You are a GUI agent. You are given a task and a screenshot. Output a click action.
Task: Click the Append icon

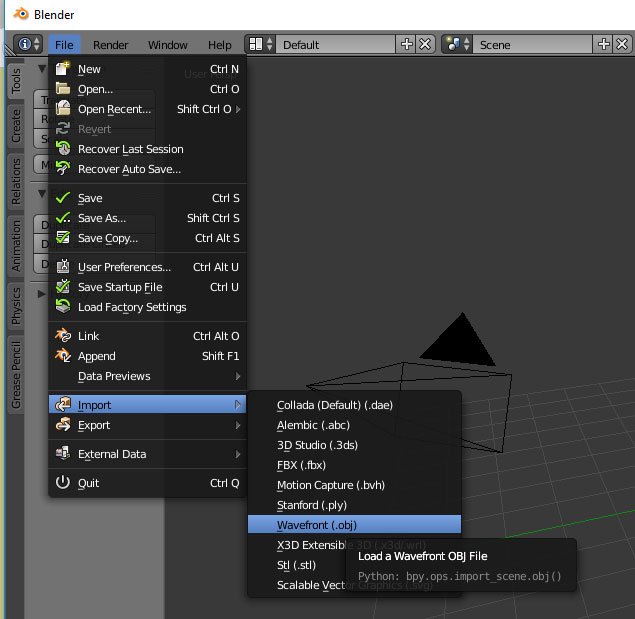pyautogui.click(x=63, y=356)
